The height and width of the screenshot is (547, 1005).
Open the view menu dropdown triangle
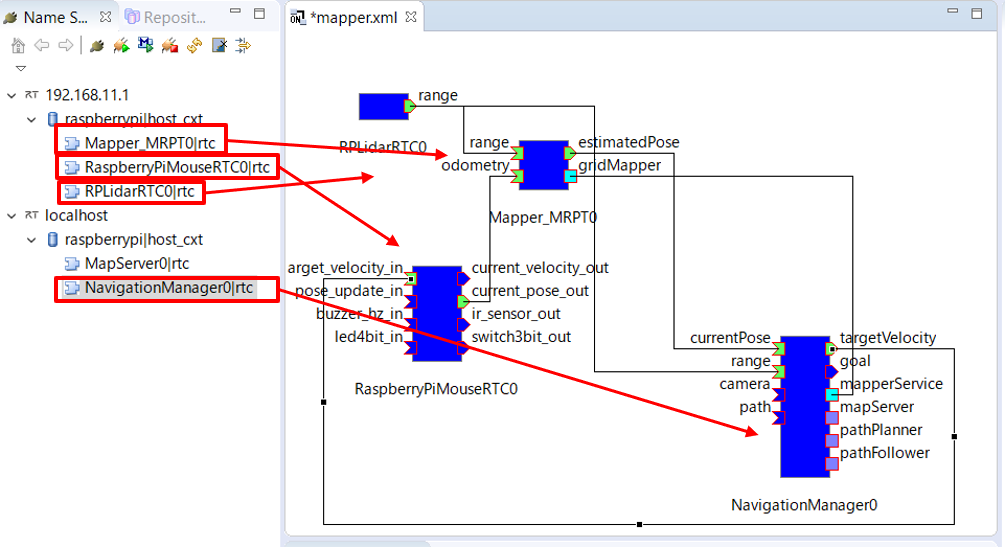point(21,69)
